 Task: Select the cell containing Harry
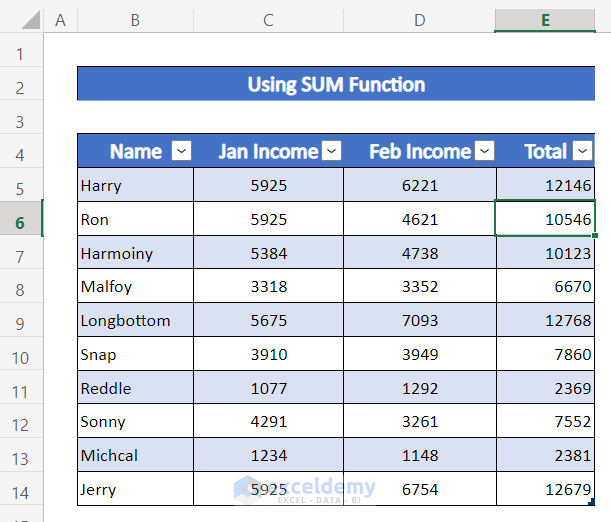pos(135,186)
